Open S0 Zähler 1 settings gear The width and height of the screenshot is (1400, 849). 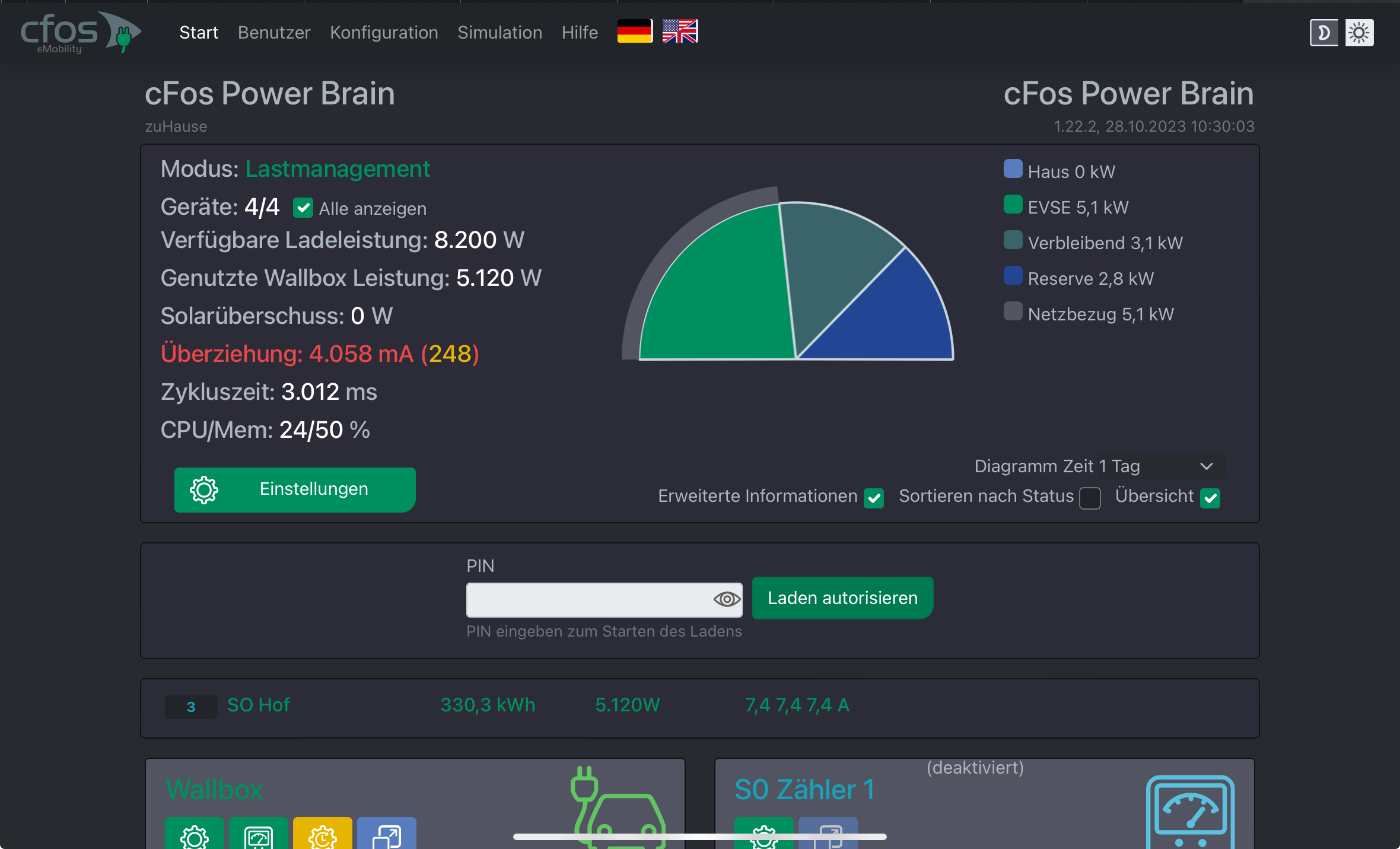click(x=764, y=833)
